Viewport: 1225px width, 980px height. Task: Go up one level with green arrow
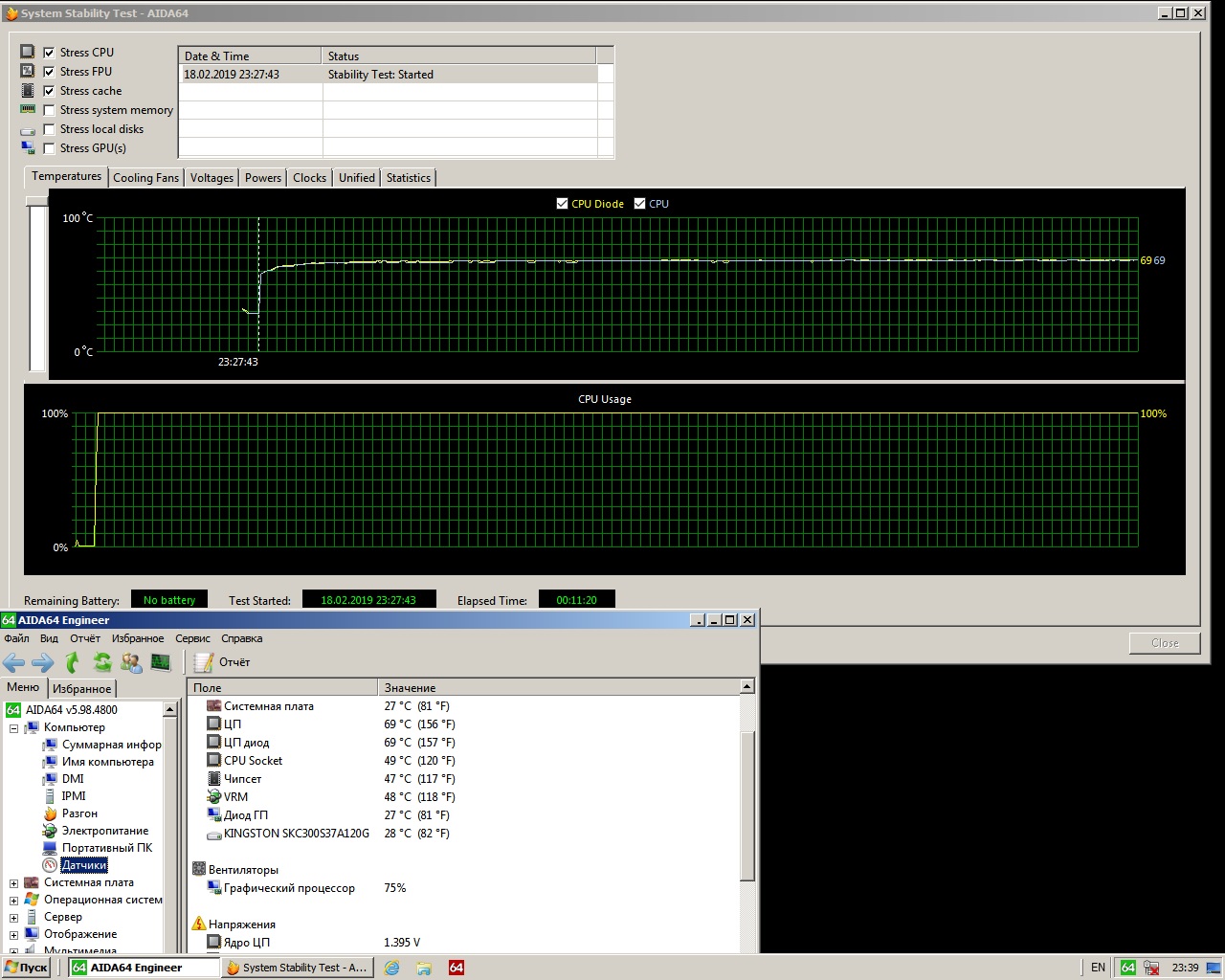point(73,662)
